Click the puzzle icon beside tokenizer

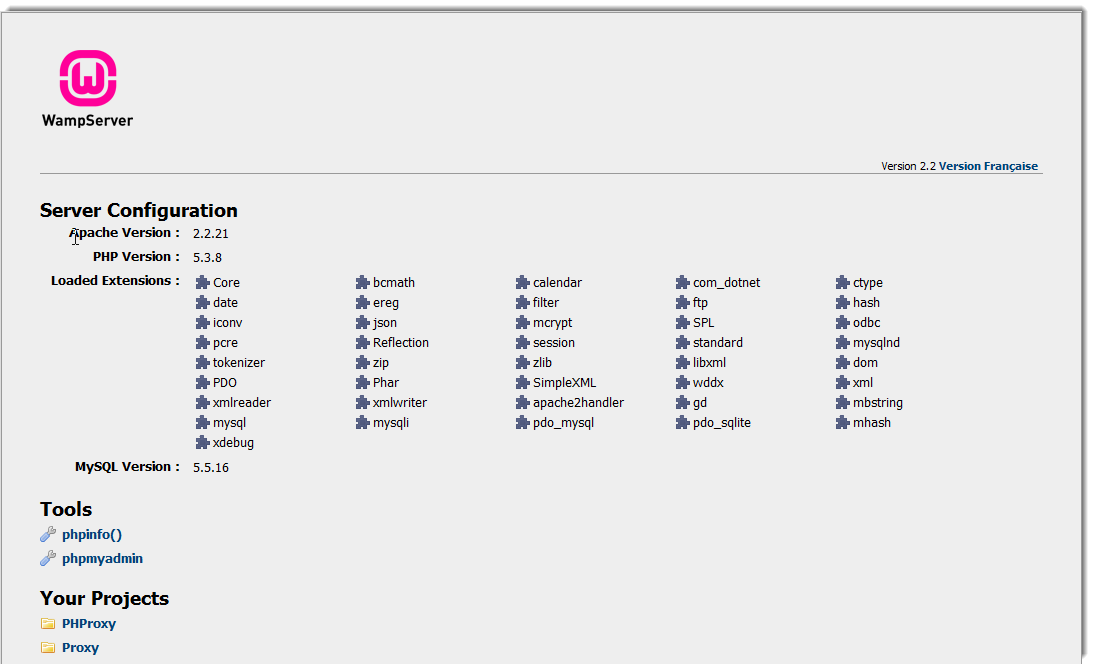tap(202, 362)
